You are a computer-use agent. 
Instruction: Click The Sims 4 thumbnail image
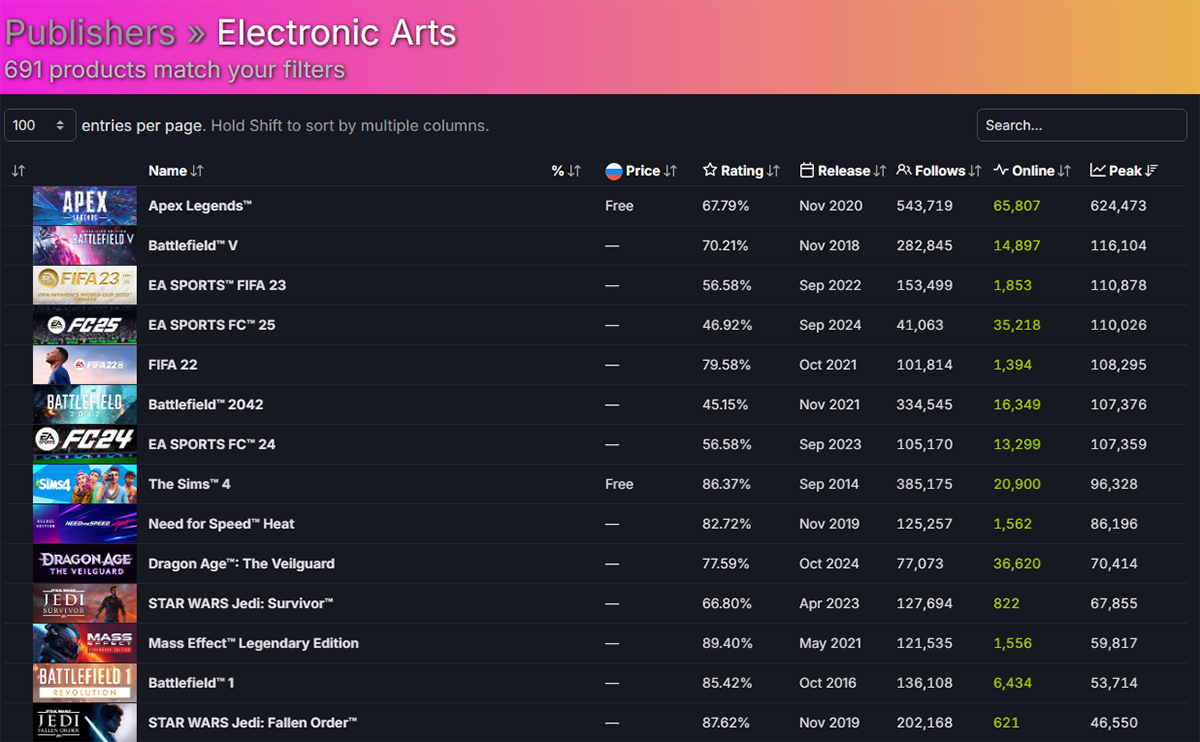[85, 484]
